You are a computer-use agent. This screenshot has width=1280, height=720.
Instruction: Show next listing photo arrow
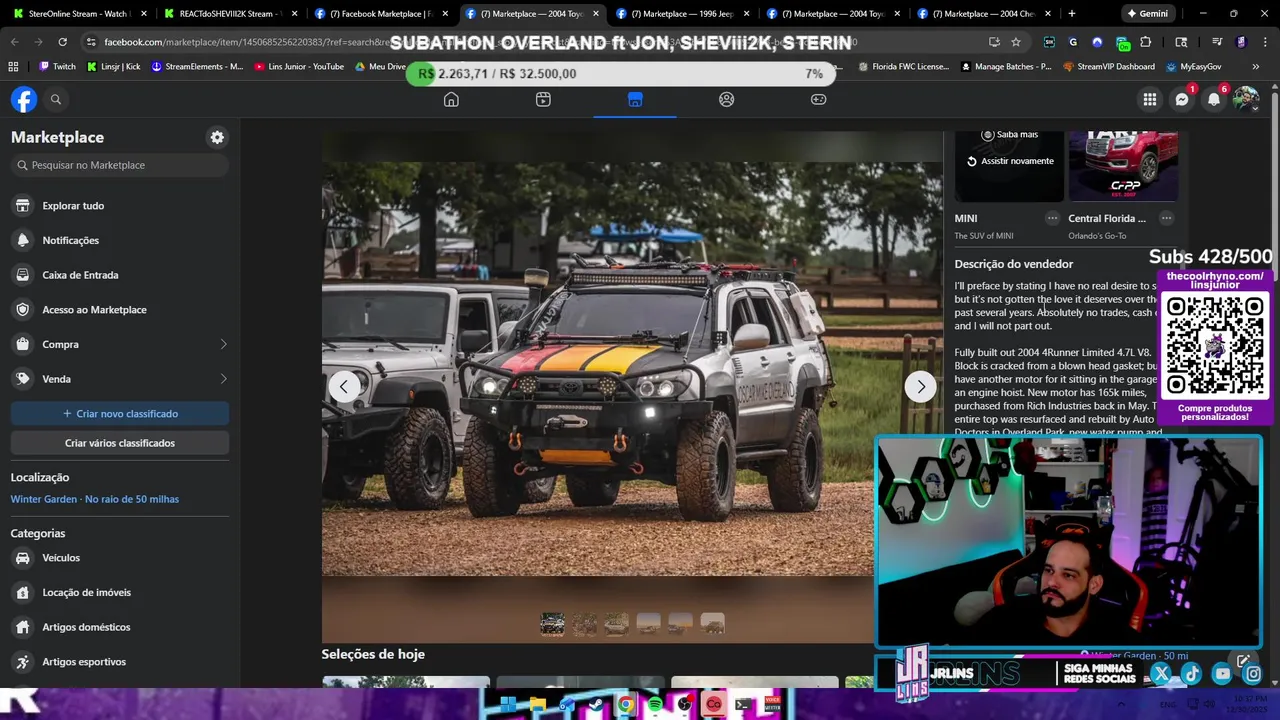pyautogui.click(x=920, y=386)
